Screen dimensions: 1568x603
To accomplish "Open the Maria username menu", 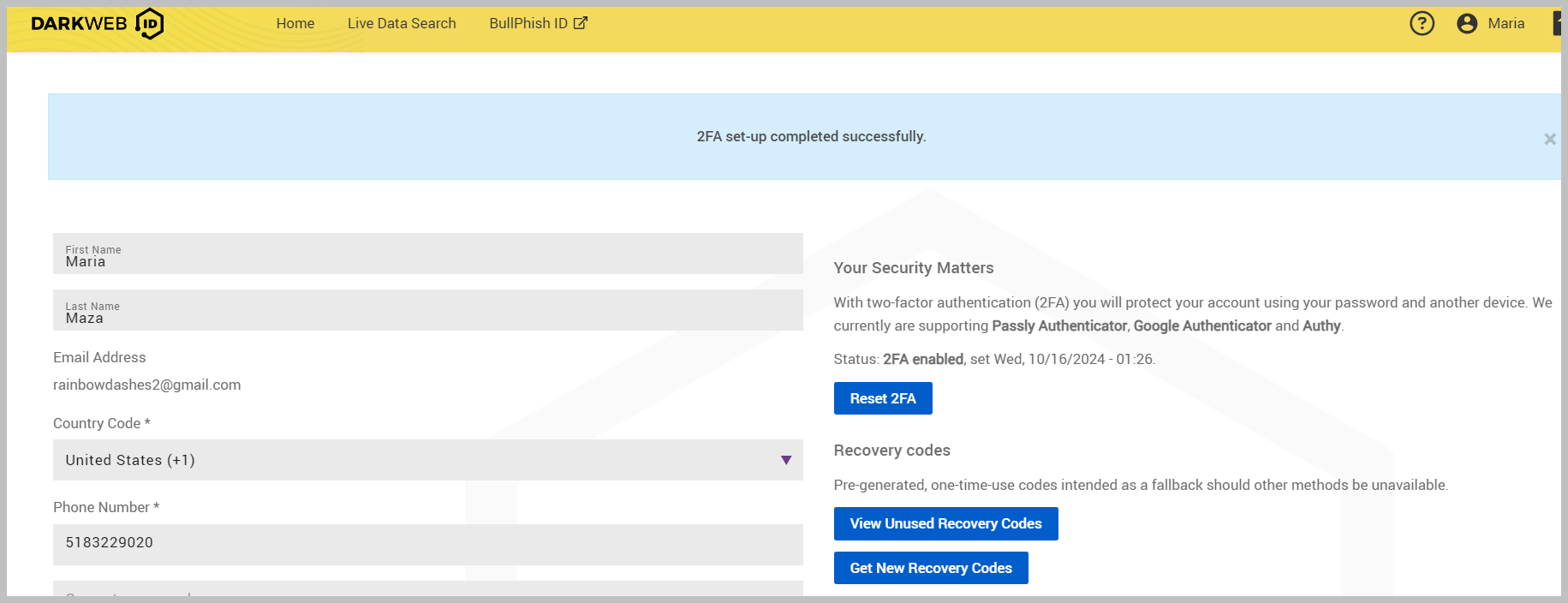I will [1505, 23].
